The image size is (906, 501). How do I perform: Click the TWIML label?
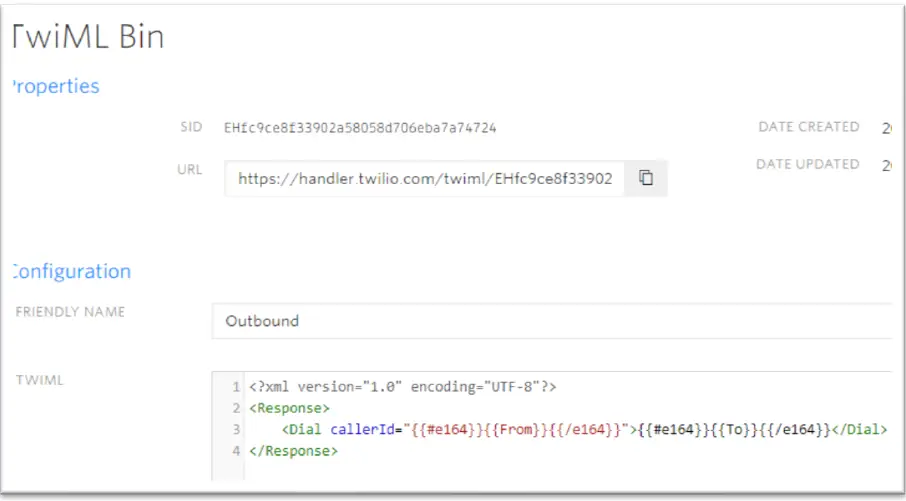point(39,380)
